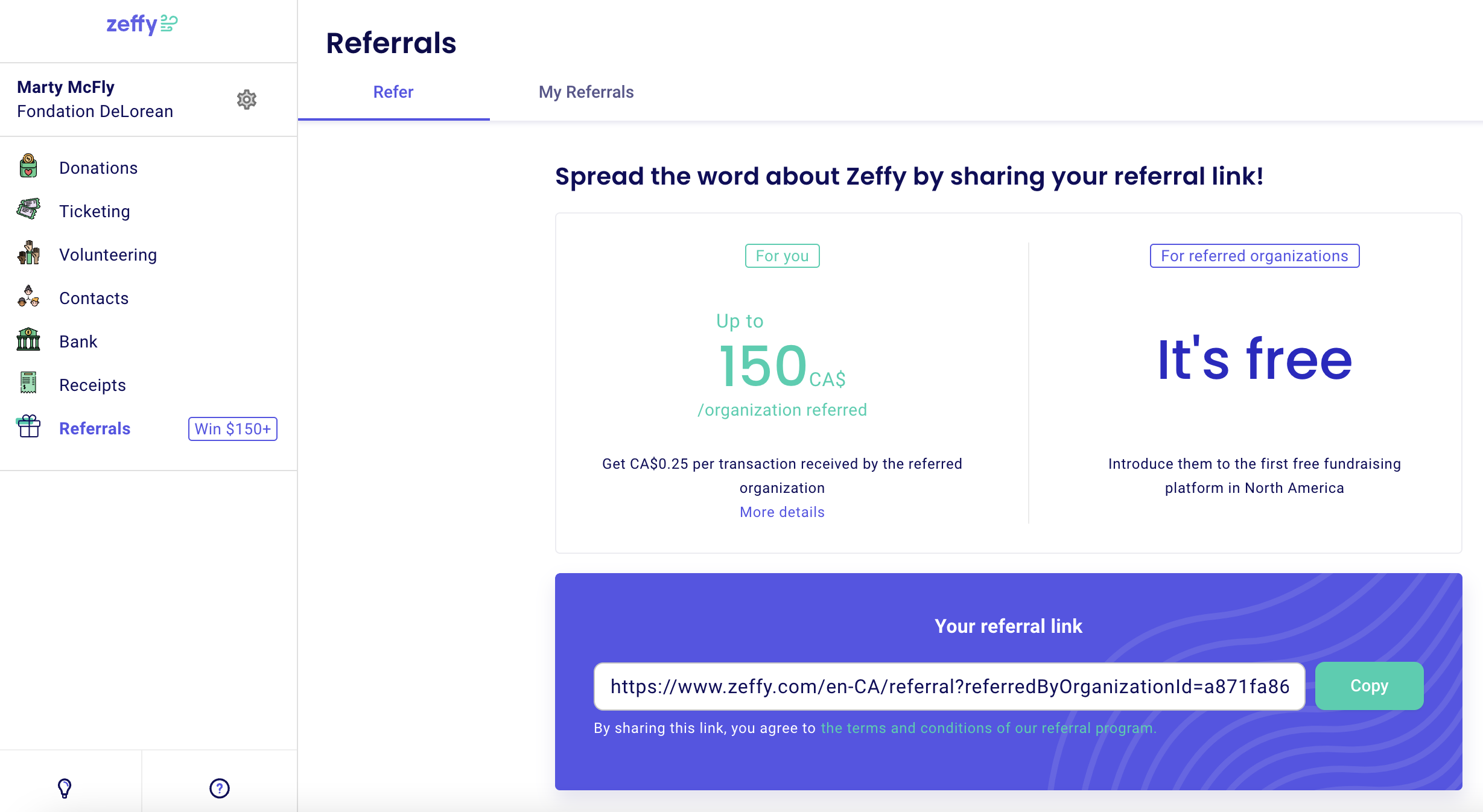This screenshot has height=812, width=1483.
Task: Go to the Contacts section
Action: click(x=94, y=299)
